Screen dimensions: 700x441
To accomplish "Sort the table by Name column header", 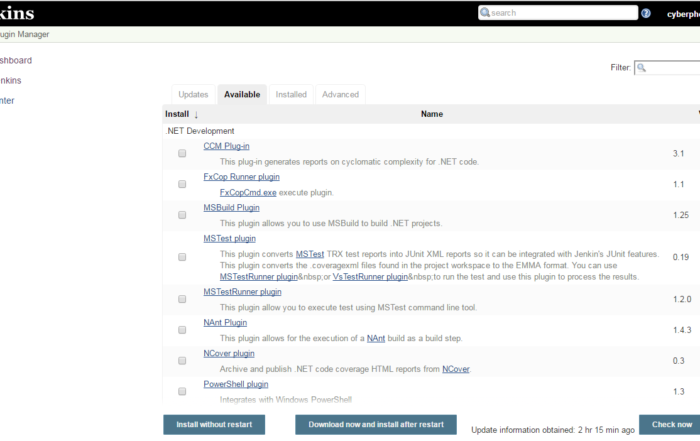I will coord(431,114).
